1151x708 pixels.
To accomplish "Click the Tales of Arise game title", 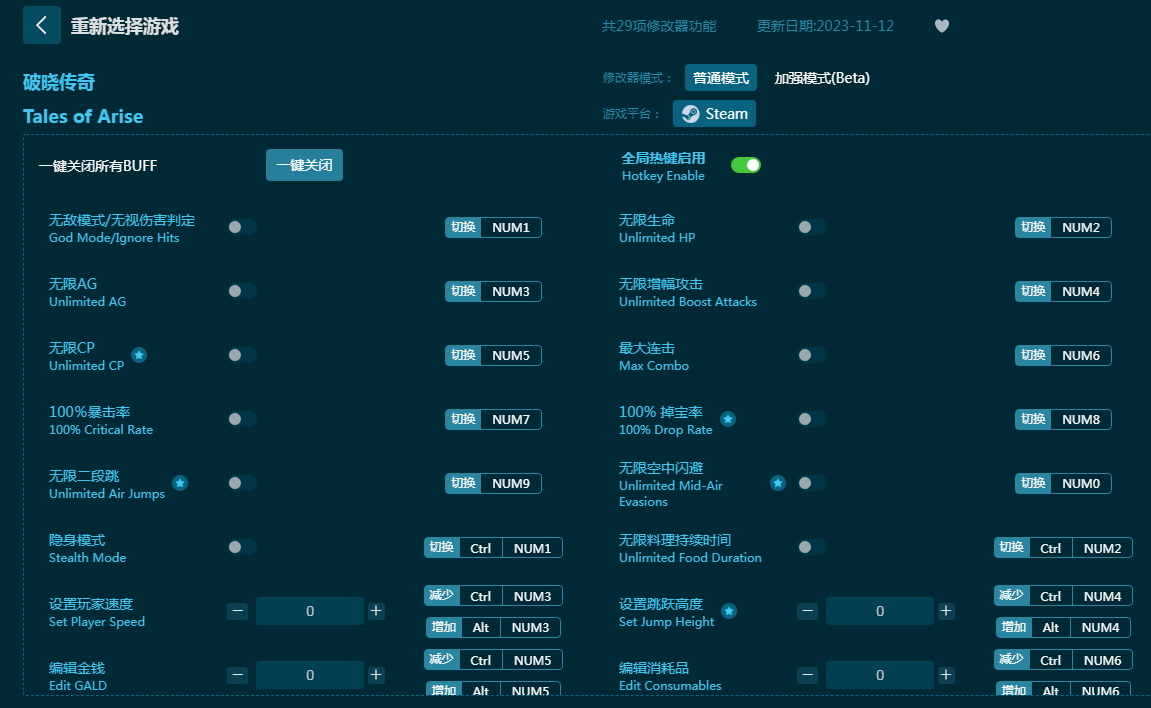I will pyautogui.click(x=83, y=117).
